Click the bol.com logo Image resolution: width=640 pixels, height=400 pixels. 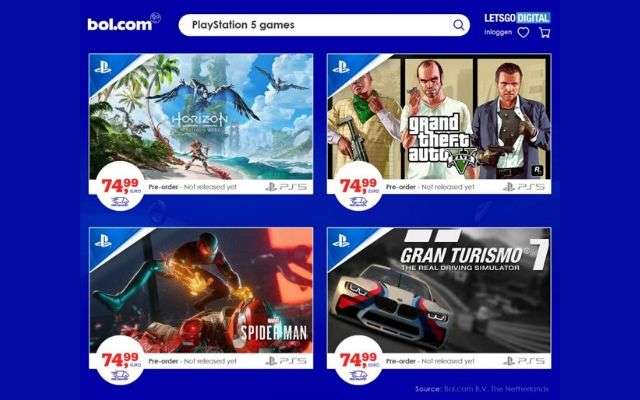tap(124, 23)
